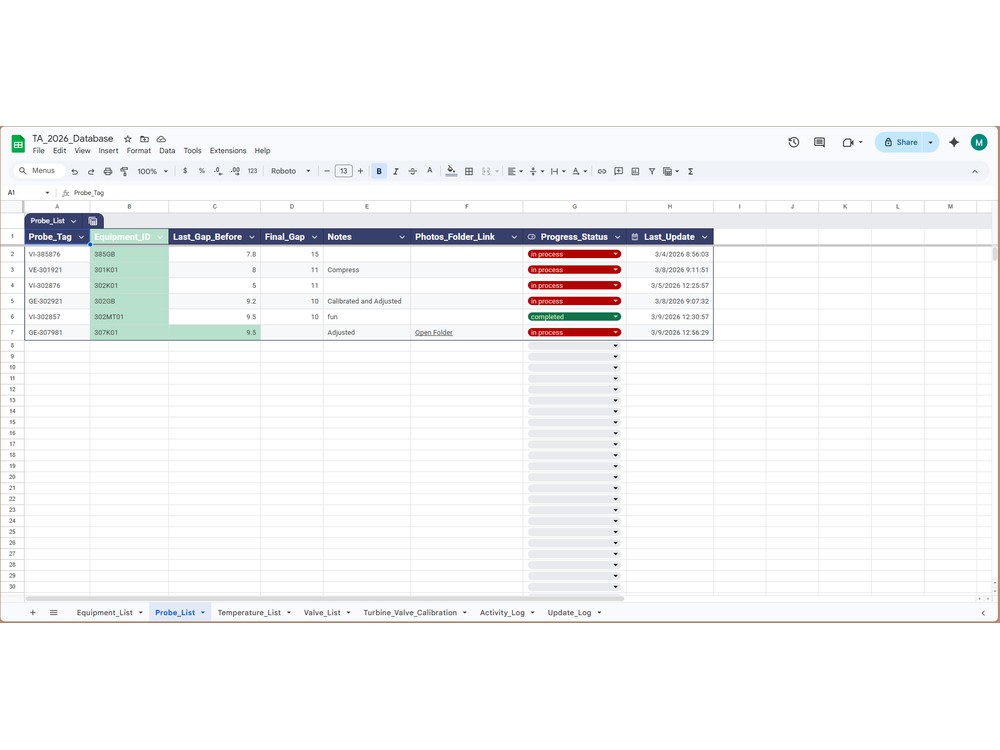Increase decimal places icon
The height and width of the screenshot is (750, 1000).
[x=235, y=171]
